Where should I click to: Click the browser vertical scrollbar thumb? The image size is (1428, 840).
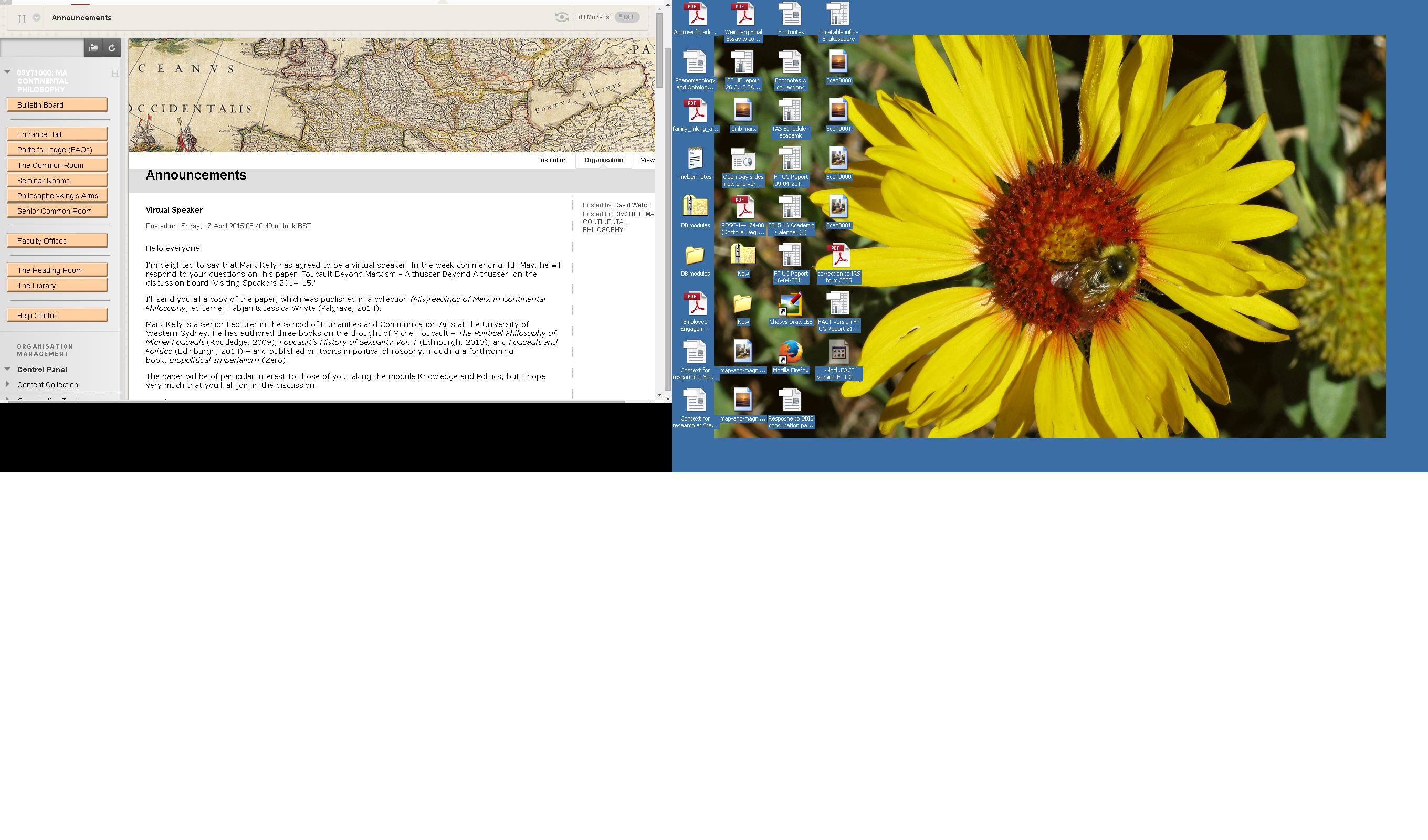[667, 221]
